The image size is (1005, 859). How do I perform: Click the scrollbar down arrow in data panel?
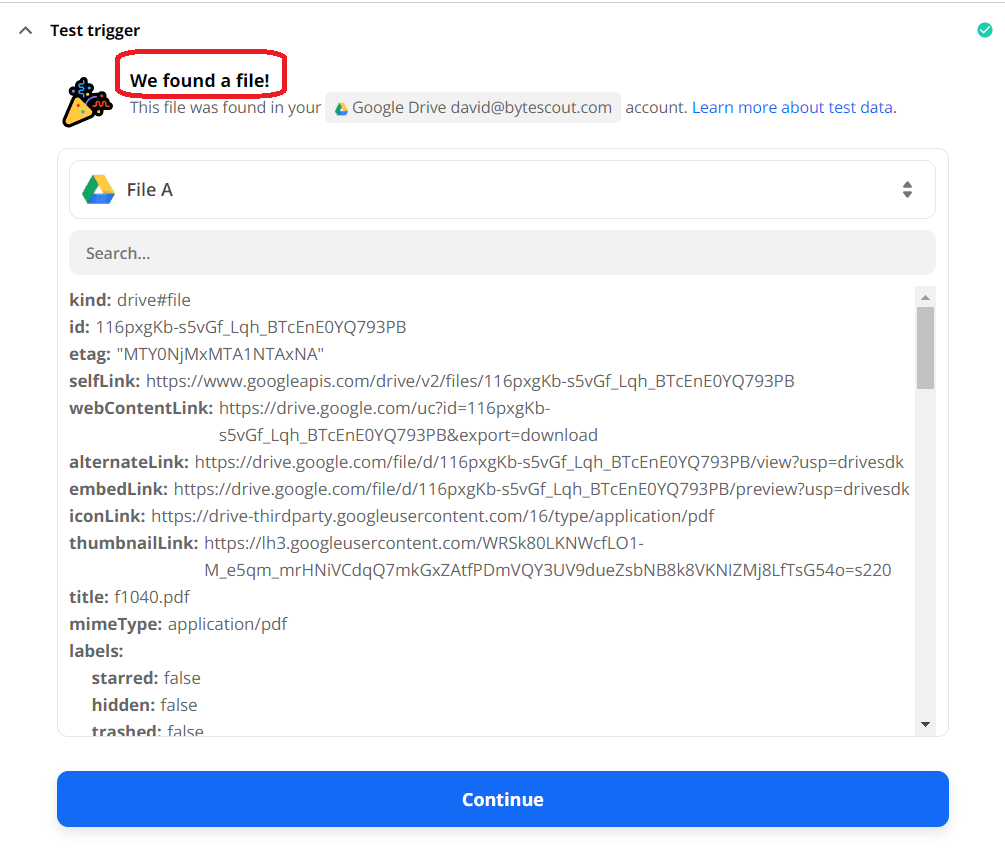point(925,724)
